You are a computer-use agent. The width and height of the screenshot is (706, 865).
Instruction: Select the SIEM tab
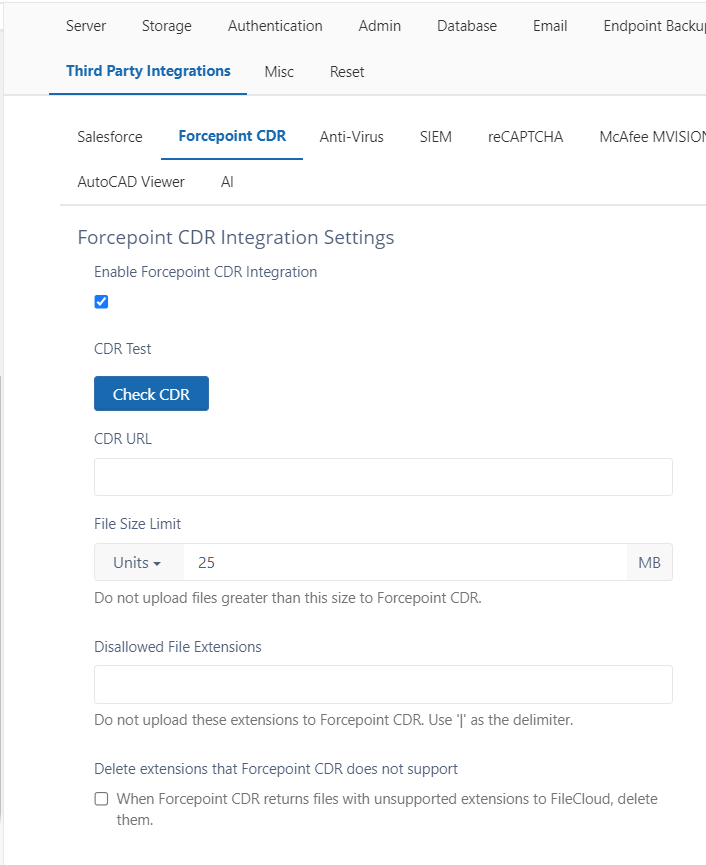click(435, 137)
